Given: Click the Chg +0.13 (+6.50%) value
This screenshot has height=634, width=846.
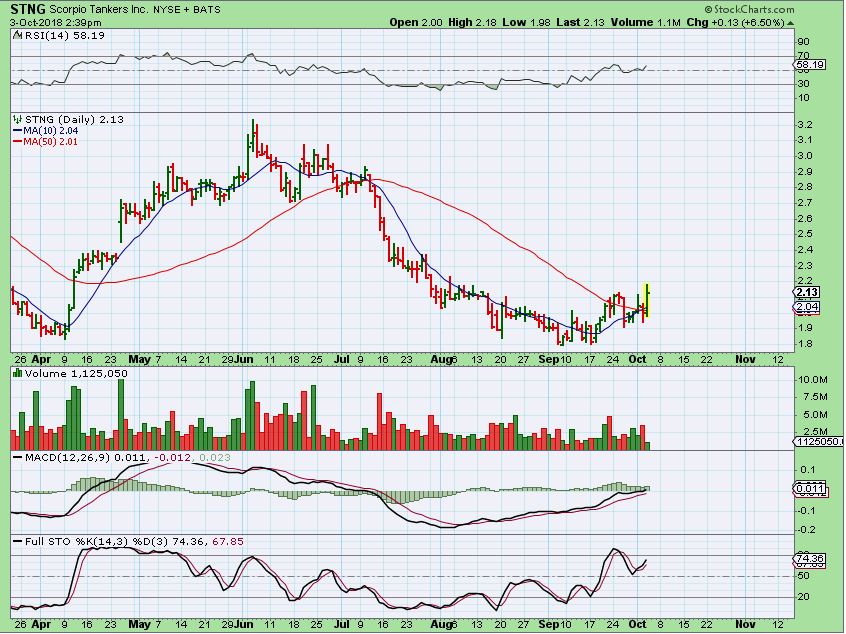Looking at the screenshot, I should pyautogui.click(x=735, y=23).
